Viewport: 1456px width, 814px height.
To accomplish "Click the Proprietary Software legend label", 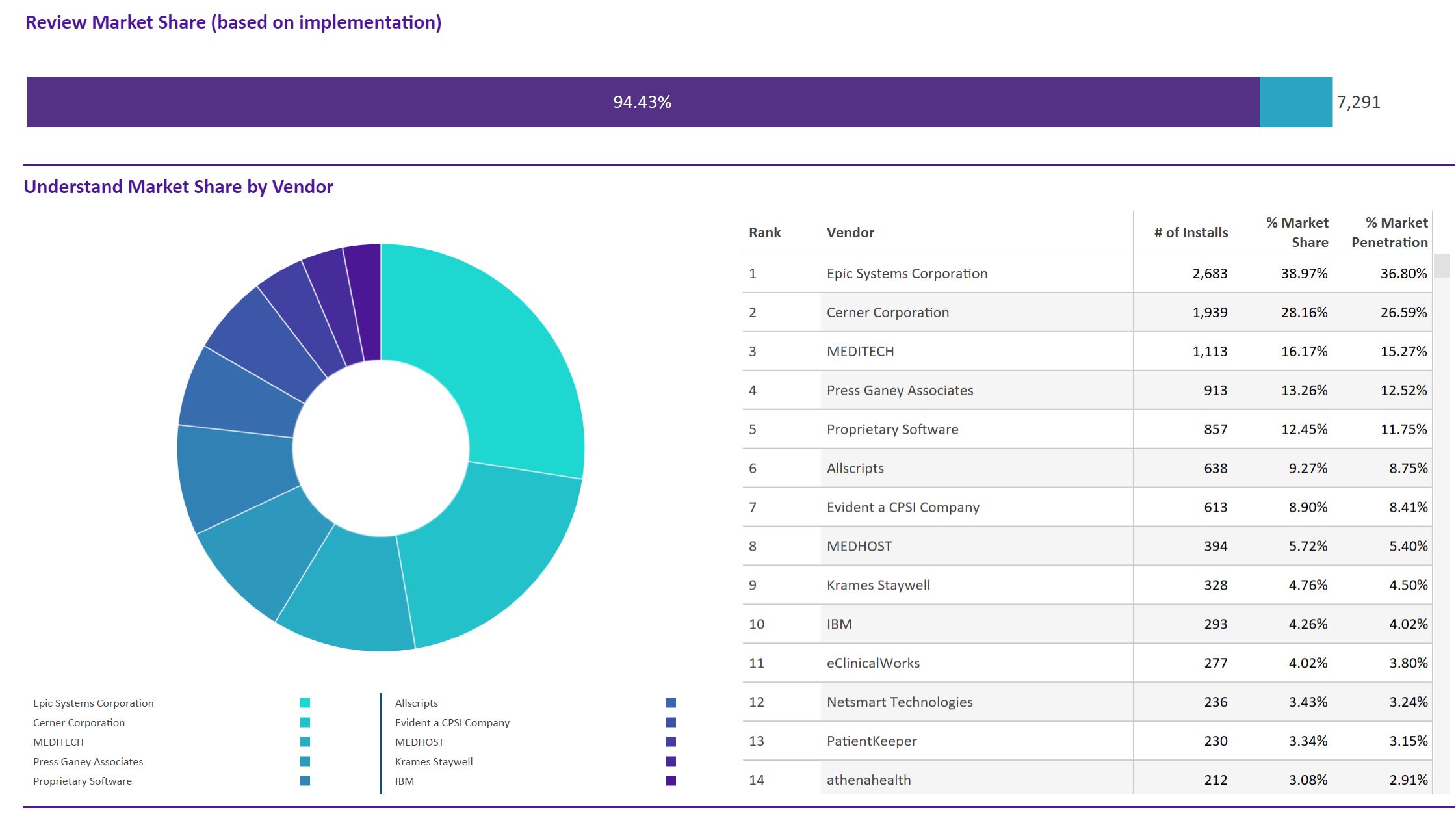I will pos(83,781).
